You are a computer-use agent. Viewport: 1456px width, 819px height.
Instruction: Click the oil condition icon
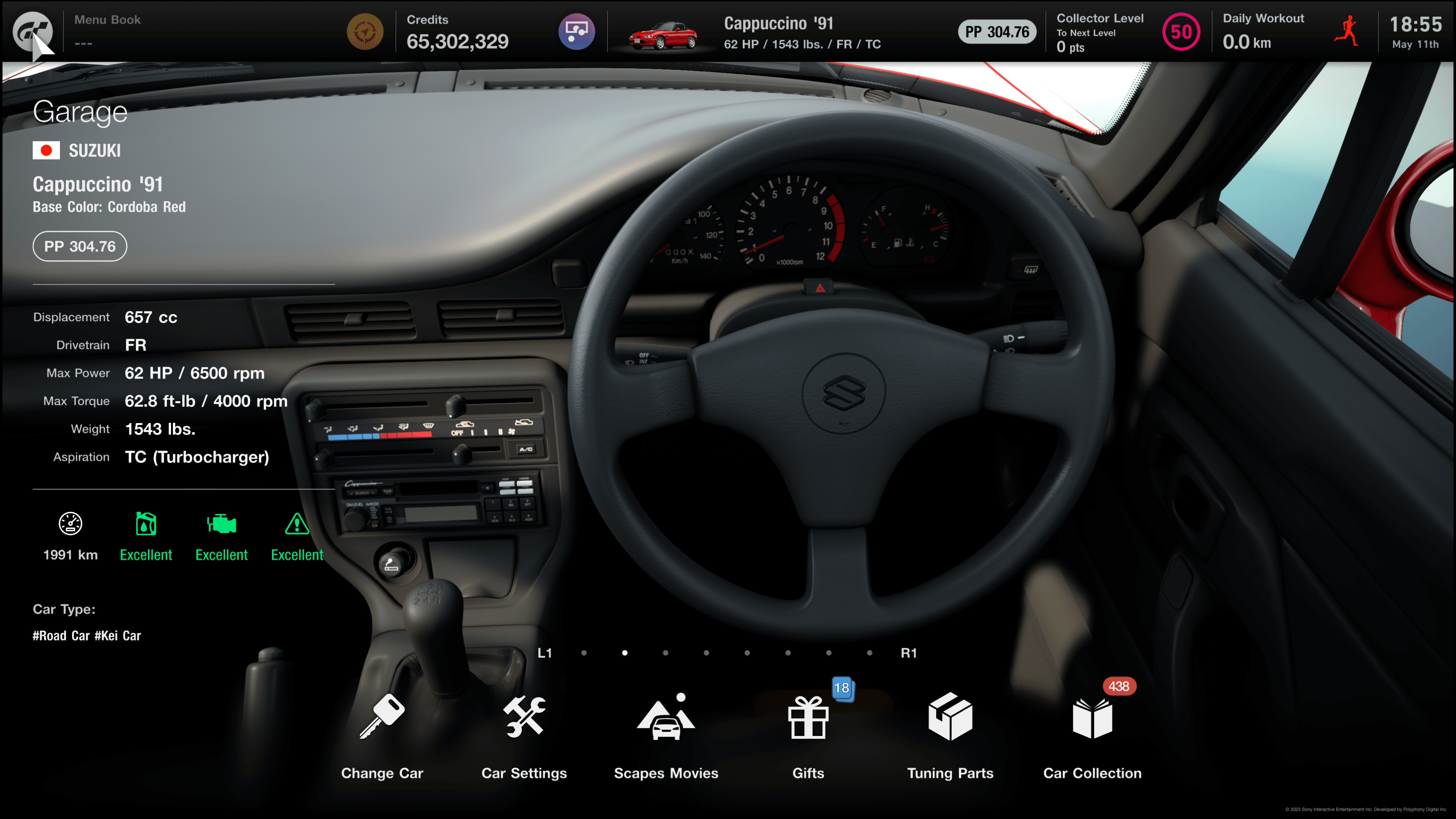coord(146,523)
